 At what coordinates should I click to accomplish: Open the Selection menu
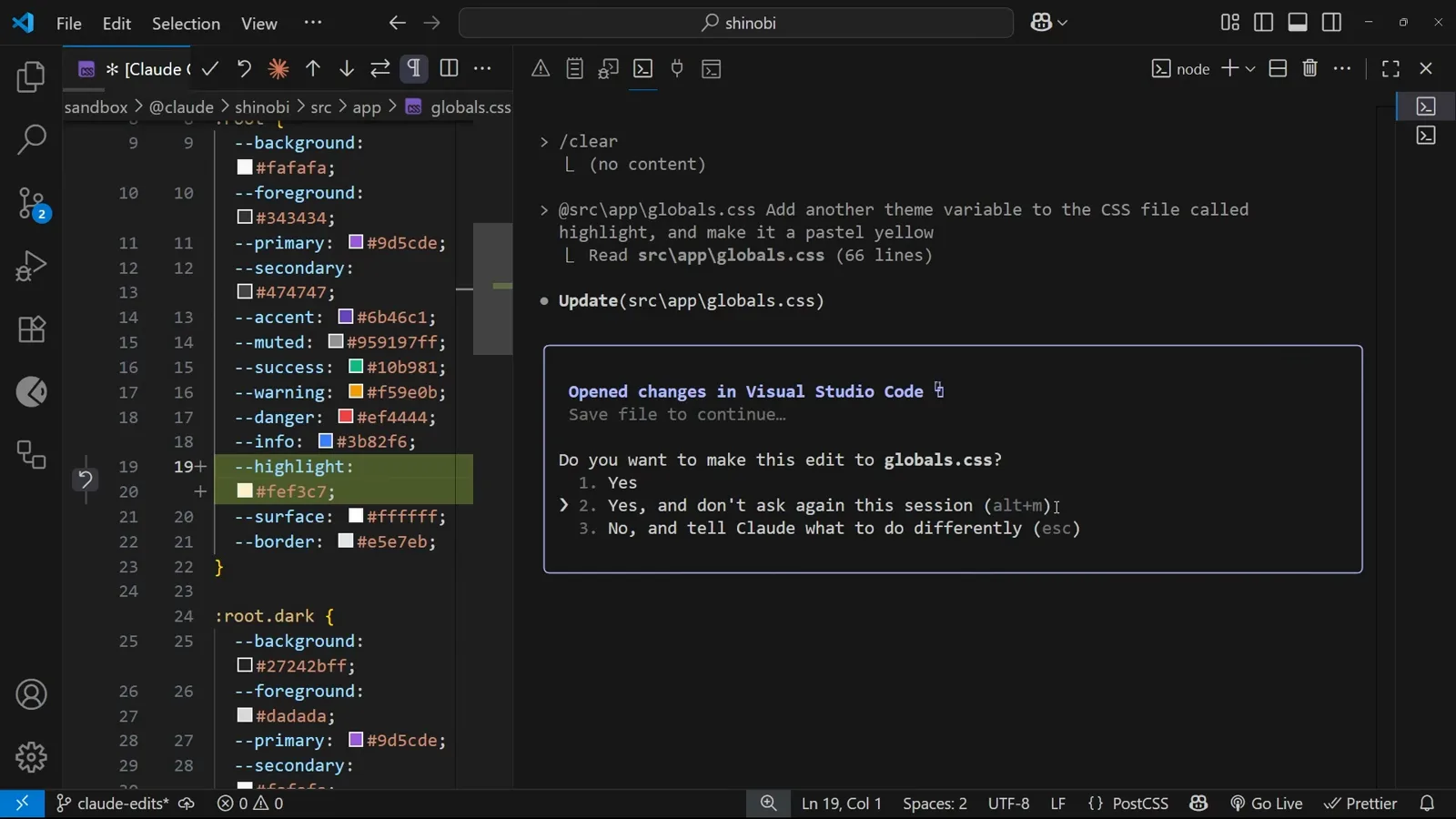pyautogui.click(x=186, y=23)
